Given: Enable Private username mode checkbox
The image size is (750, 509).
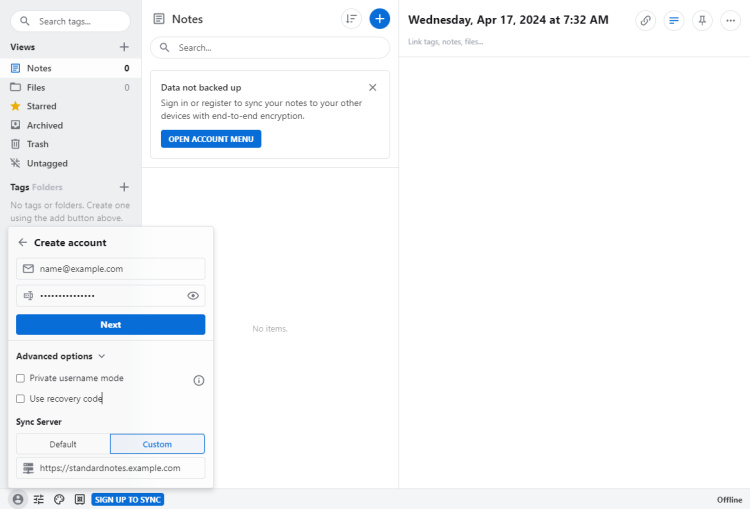Looking at the screenshot, I should click(21, 378).
